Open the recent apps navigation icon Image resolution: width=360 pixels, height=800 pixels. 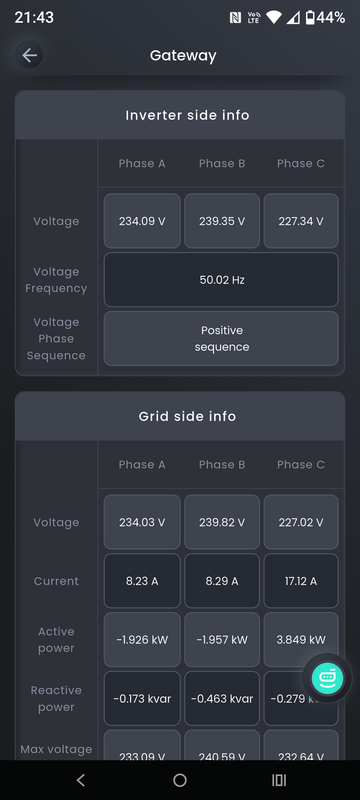coord(279,780)
